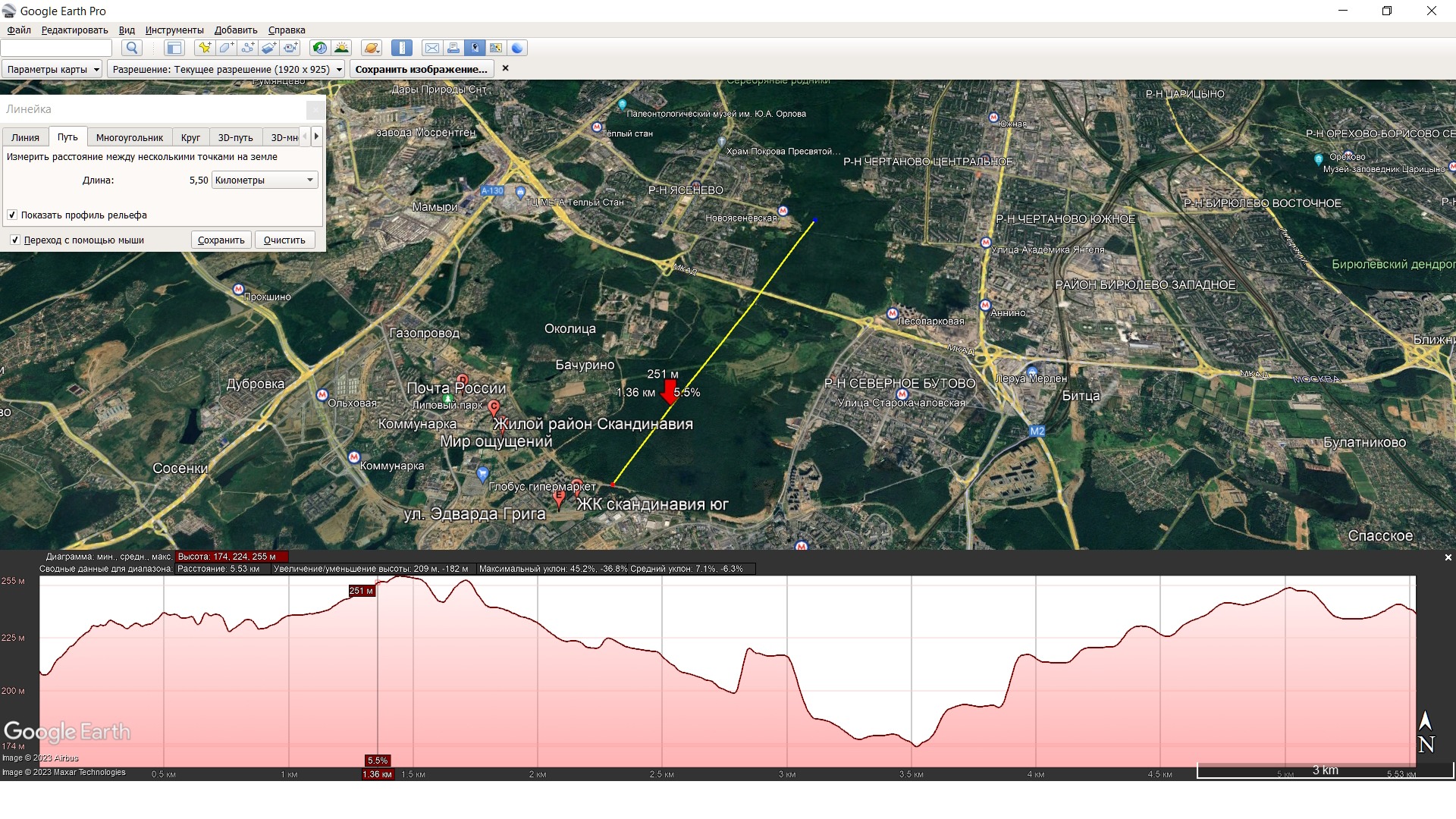Show historical imagery clock icon
Image resolution: width=1456 pixels, height=819 pixels.
[320, 48]
